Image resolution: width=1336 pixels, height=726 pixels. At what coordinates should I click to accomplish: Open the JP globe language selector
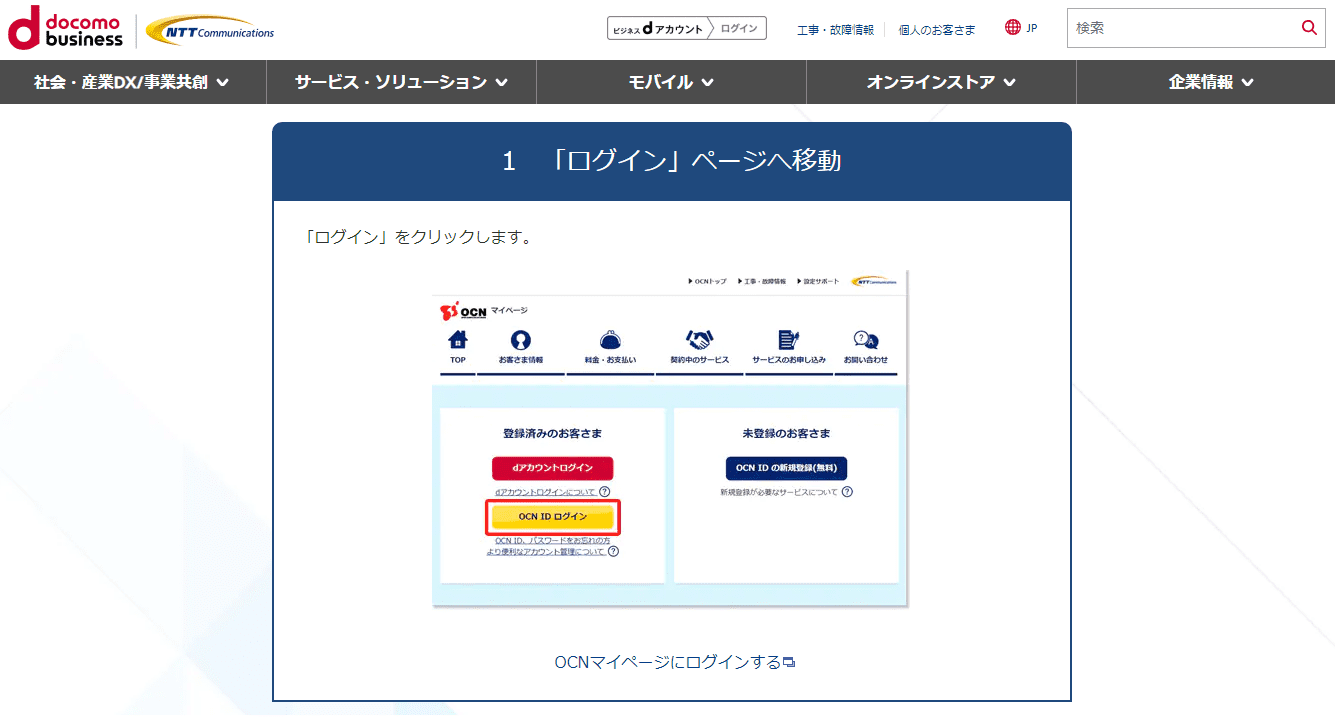pyautogui.click(x=1021, y=28)
